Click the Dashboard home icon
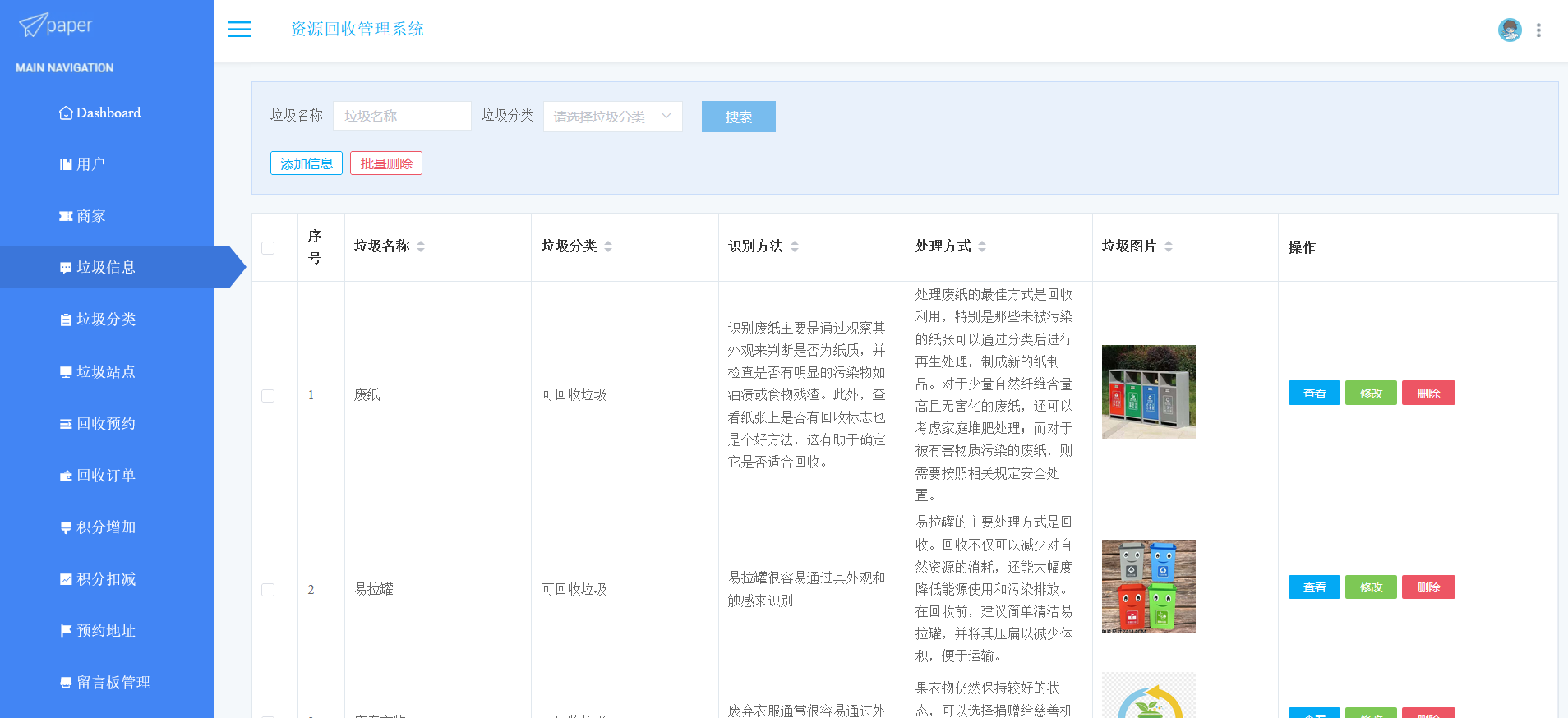 click(x=66, y=113)
